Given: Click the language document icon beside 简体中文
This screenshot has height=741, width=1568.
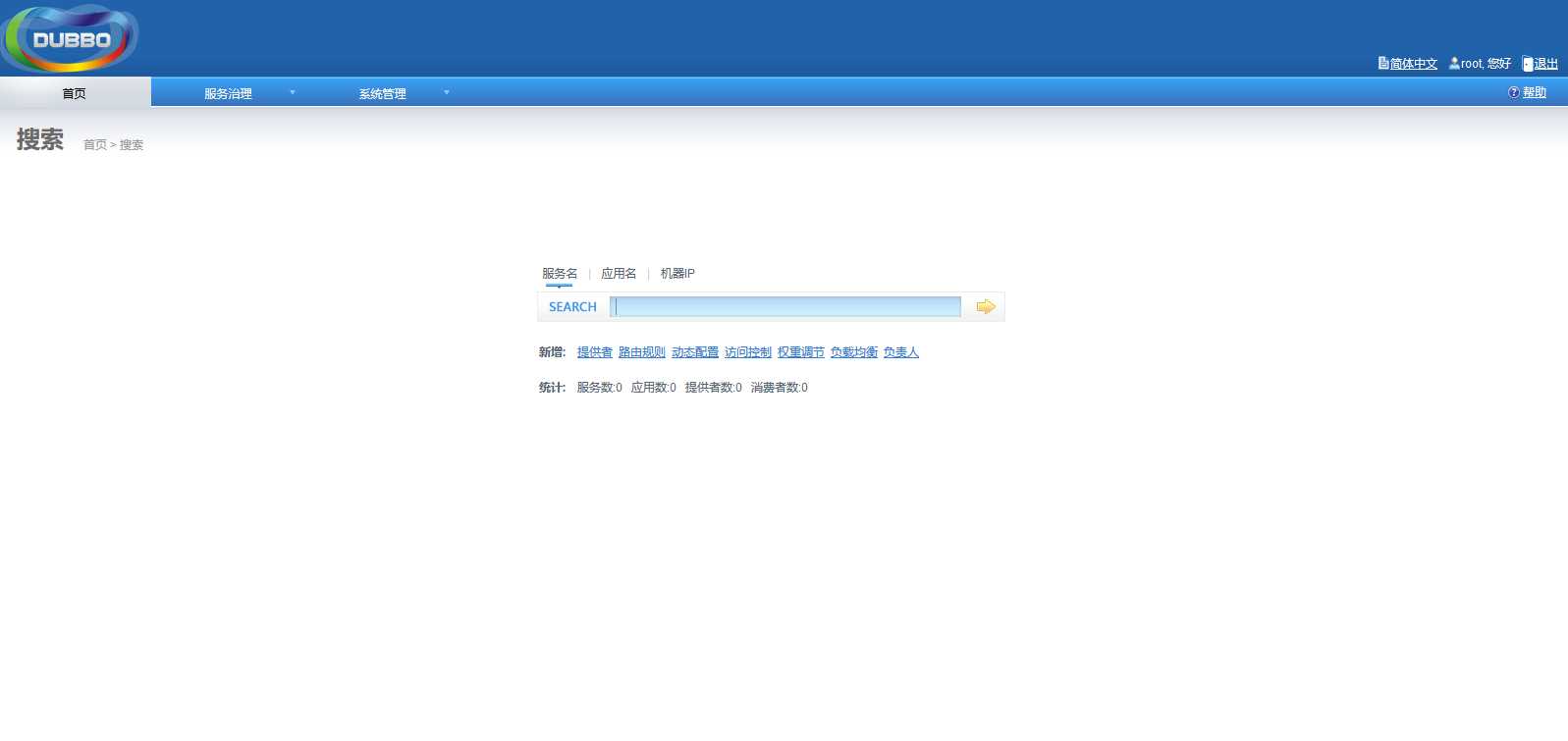Looking at the screenshot, I should (x=1383, y=63).
